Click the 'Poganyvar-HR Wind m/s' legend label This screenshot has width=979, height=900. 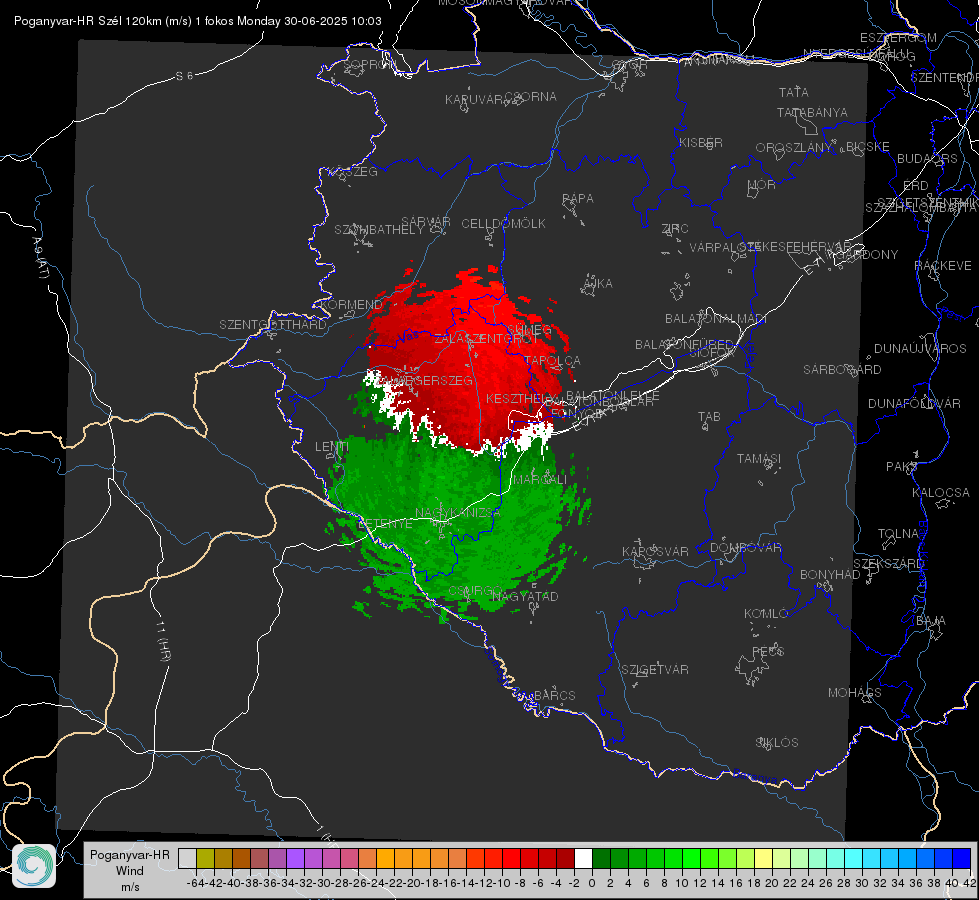(x=130, y=871)
